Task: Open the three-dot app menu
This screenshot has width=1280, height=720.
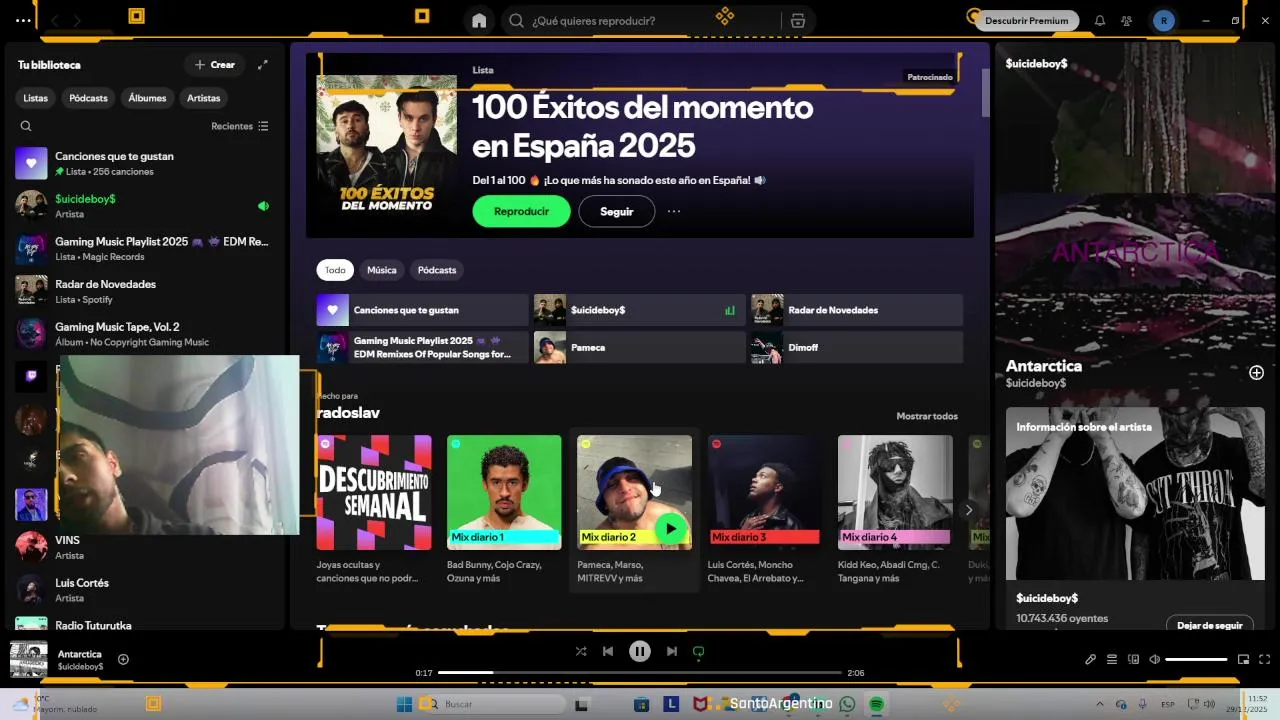Action: (x=23, y=20)
